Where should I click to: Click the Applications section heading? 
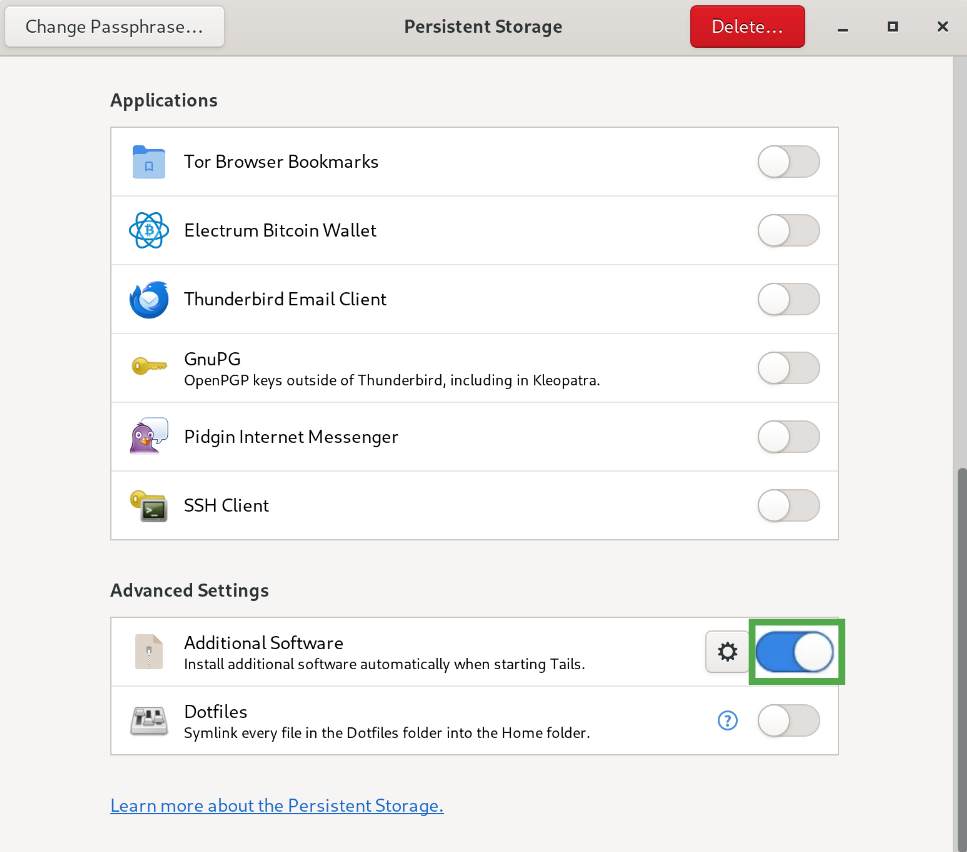[163, 100]
